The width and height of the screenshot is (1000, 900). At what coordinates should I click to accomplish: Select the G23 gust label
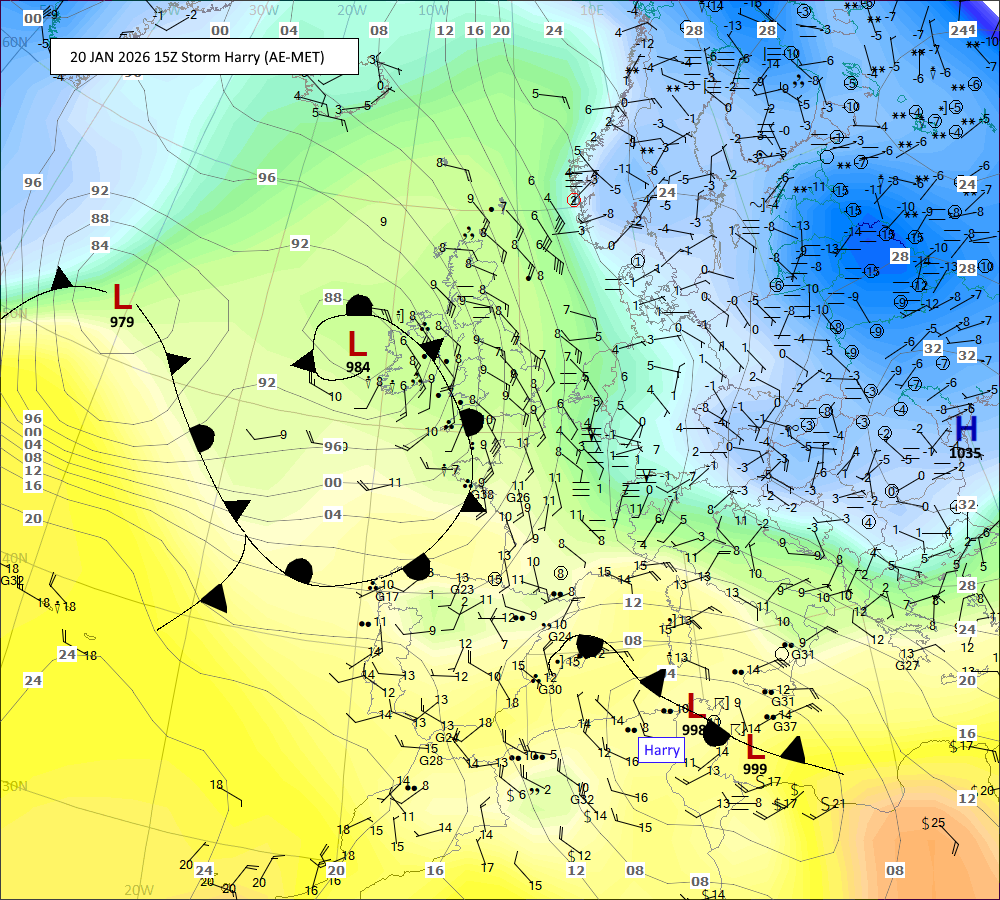click(x=462, y=590)
